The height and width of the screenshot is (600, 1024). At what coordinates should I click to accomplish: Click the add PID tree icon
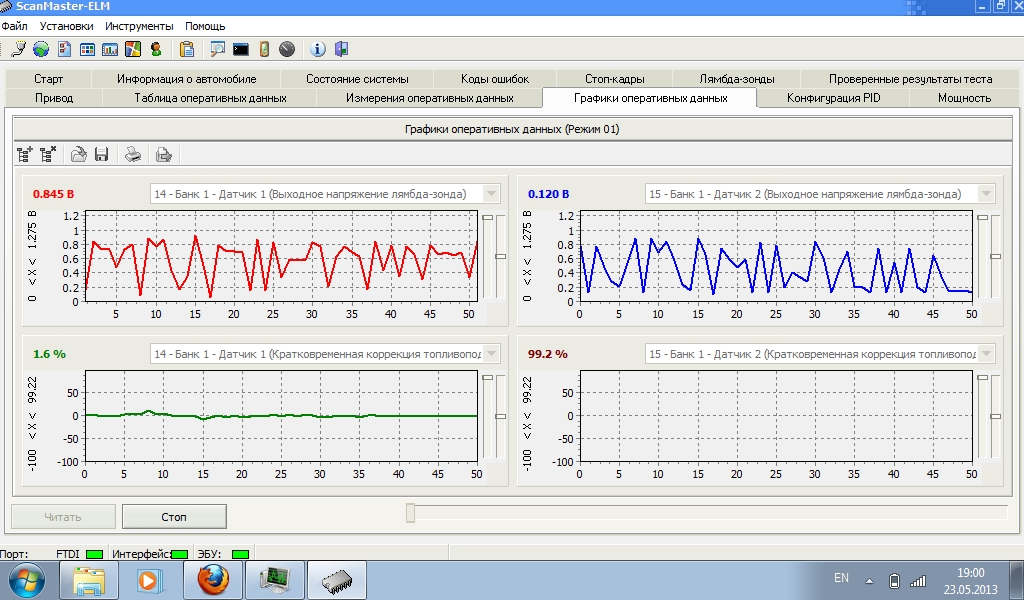coord(26,154)
